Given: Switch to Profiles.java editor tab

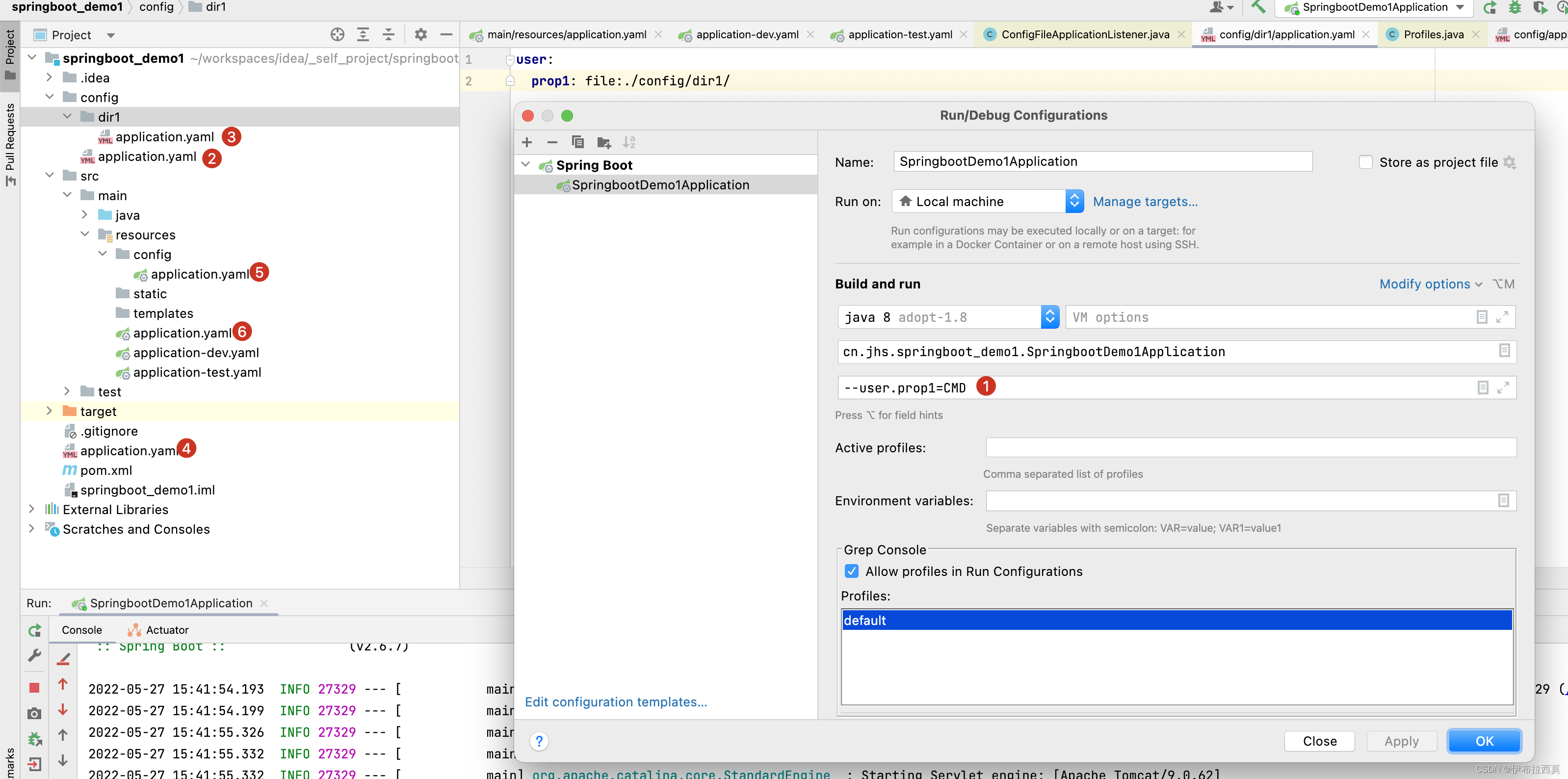Looking at the screenshot, I should pos(1433,35).
